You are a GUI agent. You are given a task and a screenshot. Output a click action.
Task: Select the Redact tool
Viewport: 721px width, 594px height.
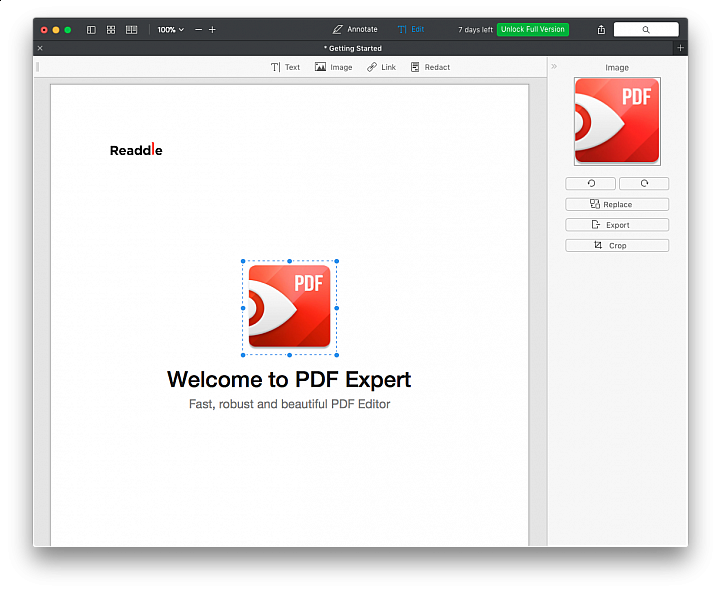pos(430,67)
